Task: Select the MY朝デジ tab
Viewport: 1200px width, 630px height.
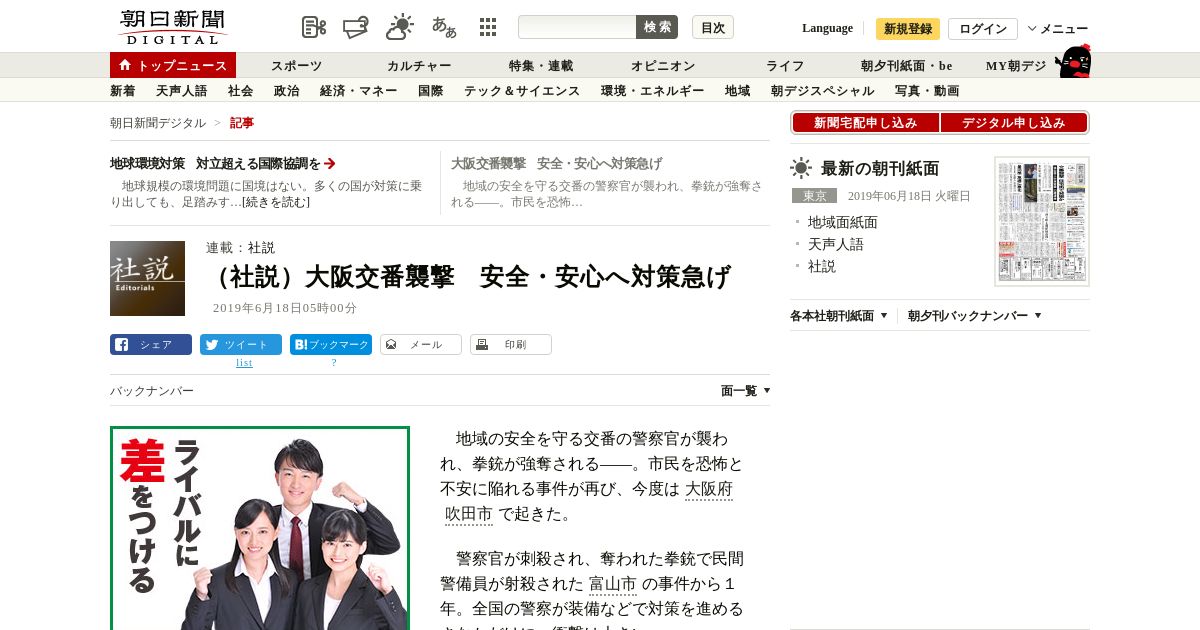Action: [x=1016, y=66]
